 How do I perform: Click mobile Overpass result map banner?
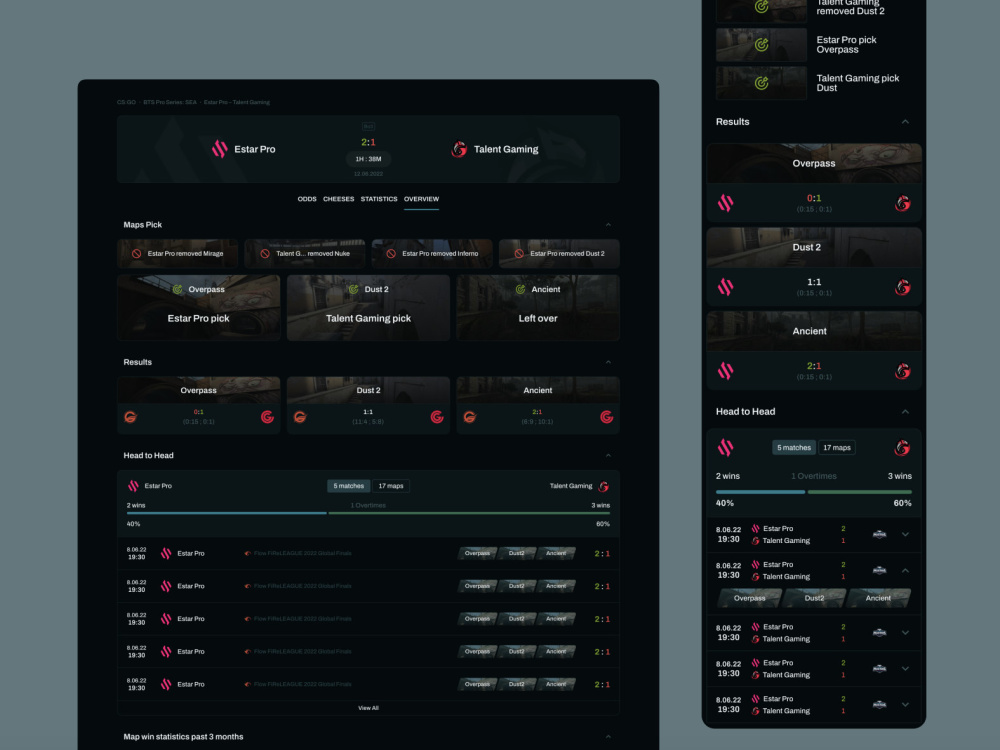tap(814, 163)
